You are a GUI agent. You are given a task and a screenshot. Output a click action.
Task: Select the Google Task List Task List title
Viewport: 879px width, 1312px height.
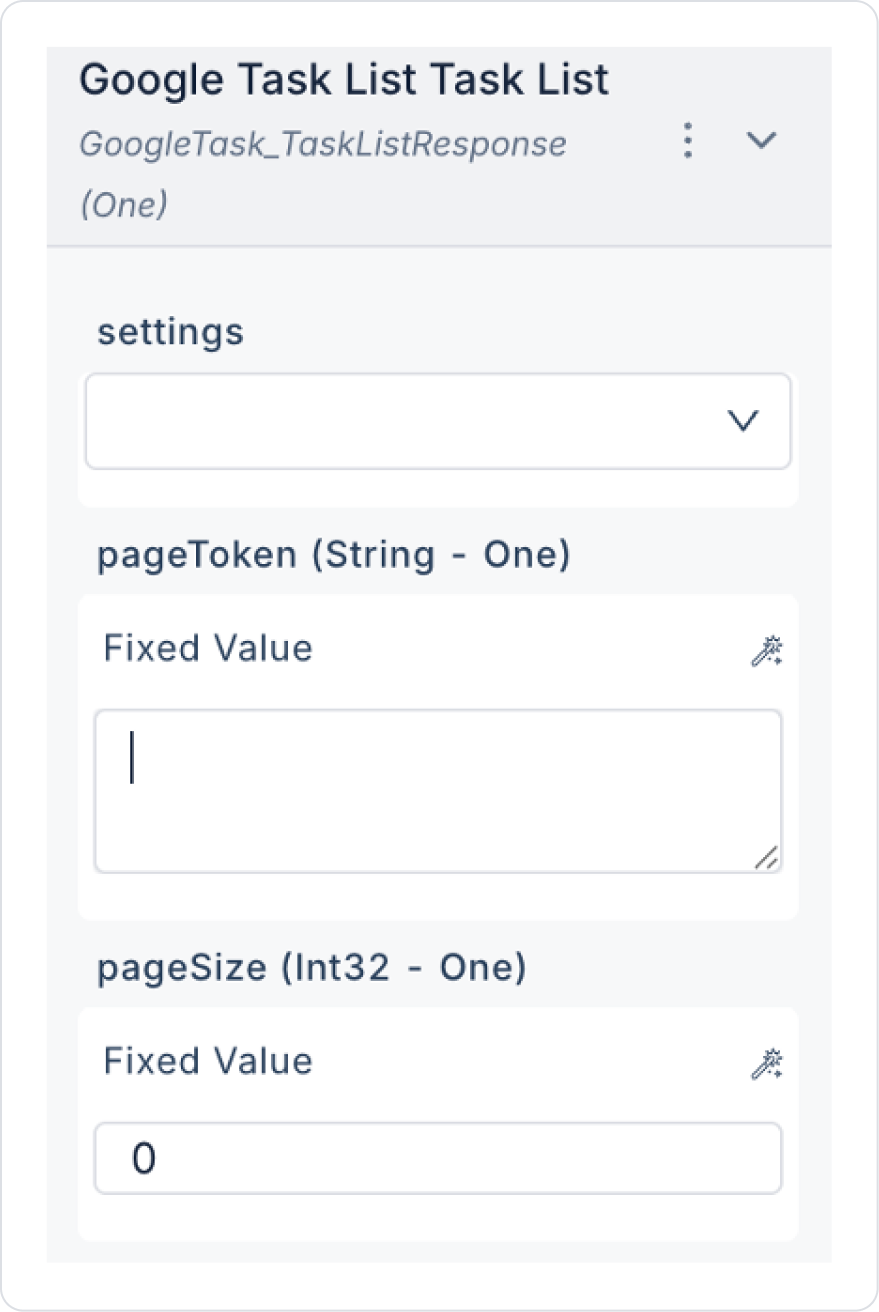[x=344, y=79]
